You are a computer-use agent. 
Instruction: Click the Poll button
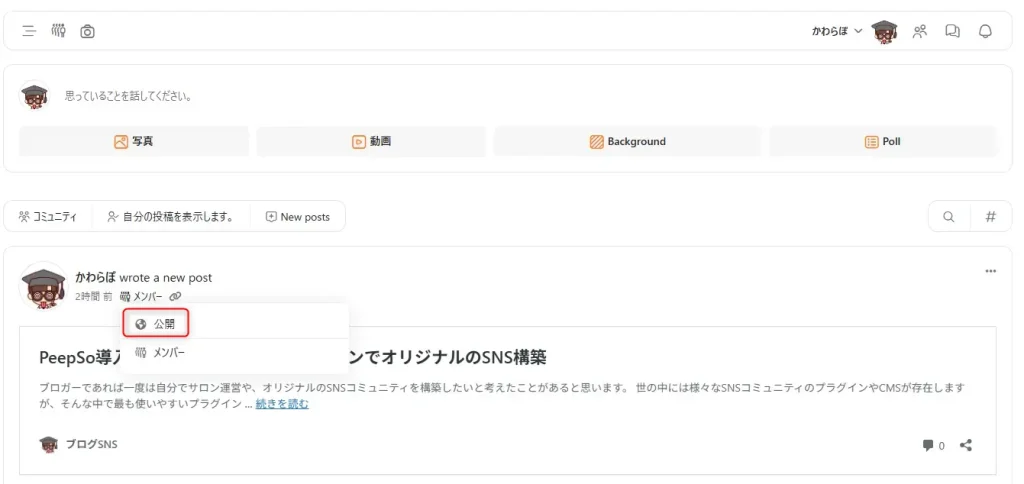tap(883, 141)
